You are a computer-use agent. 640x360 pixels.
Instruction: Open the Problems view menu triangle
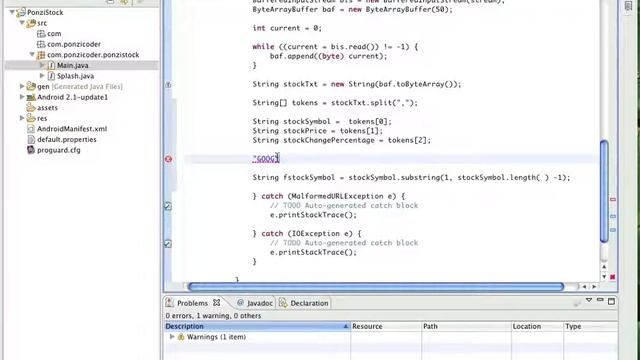point(589,300)
